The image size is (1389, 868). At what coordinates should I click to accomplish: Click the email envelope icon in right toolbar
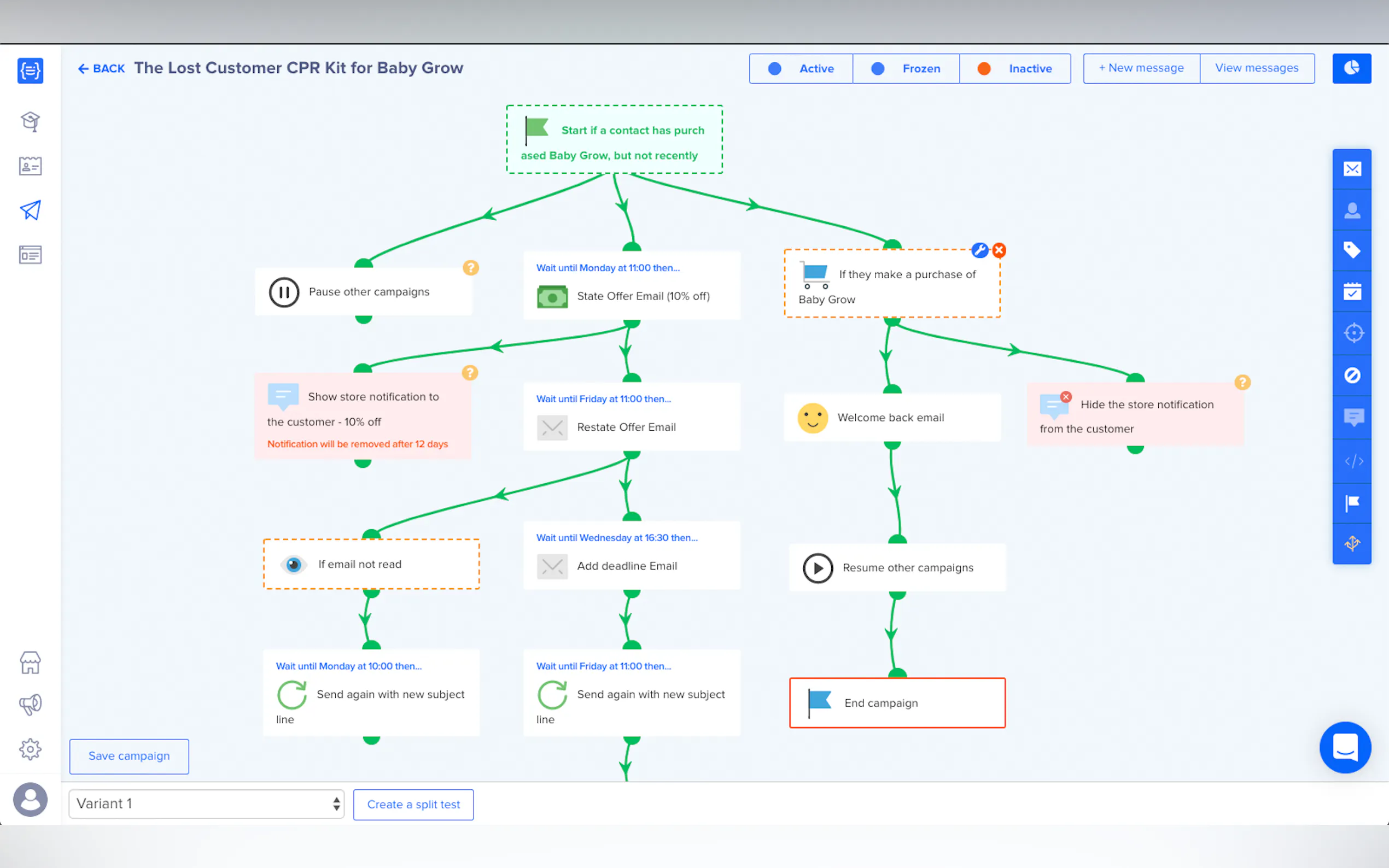point(1352,169)
